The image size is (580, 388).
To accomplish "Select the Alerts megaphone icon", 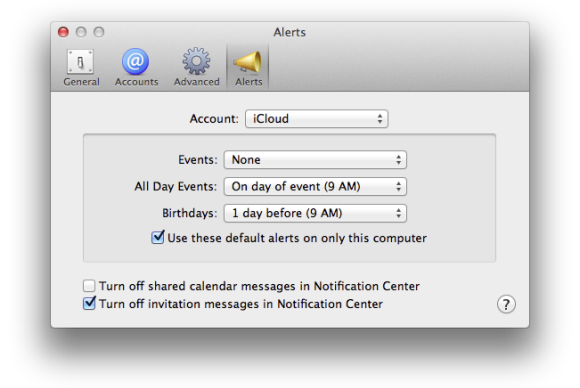I will 248,62.
